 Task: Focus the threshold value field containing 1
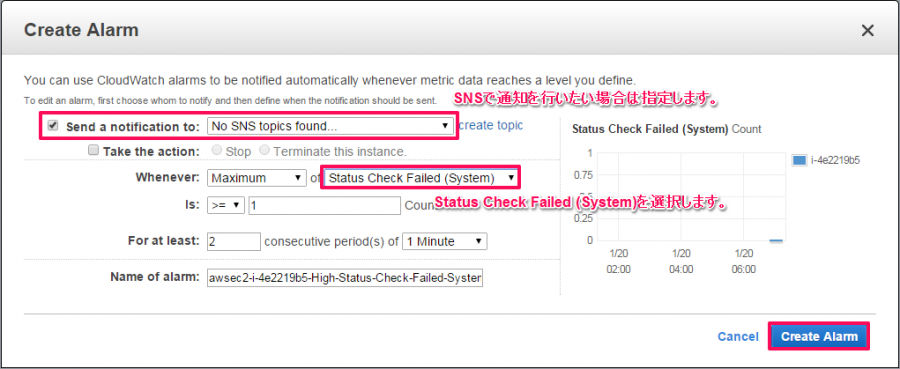coord(324,205)
